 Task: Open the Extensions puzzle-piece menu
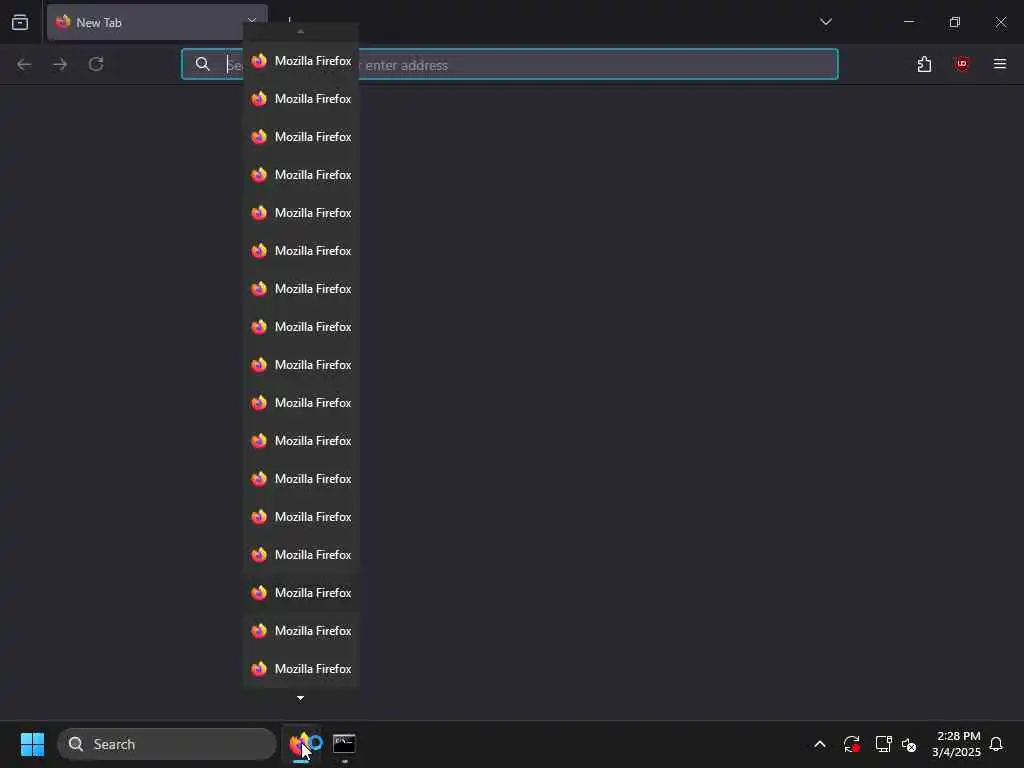[924, 64]
